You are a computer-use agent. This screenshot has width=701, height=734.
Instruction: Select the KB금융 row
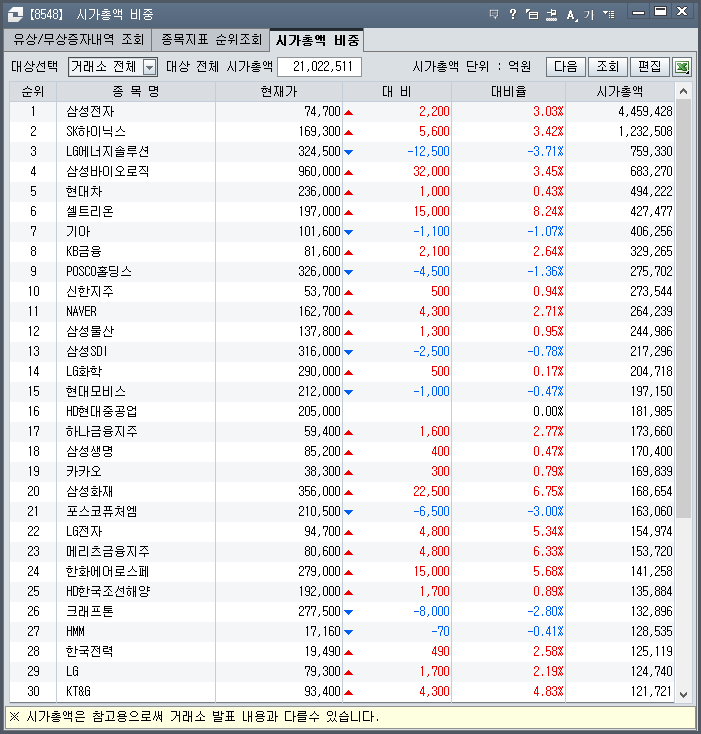click(342, 251)
